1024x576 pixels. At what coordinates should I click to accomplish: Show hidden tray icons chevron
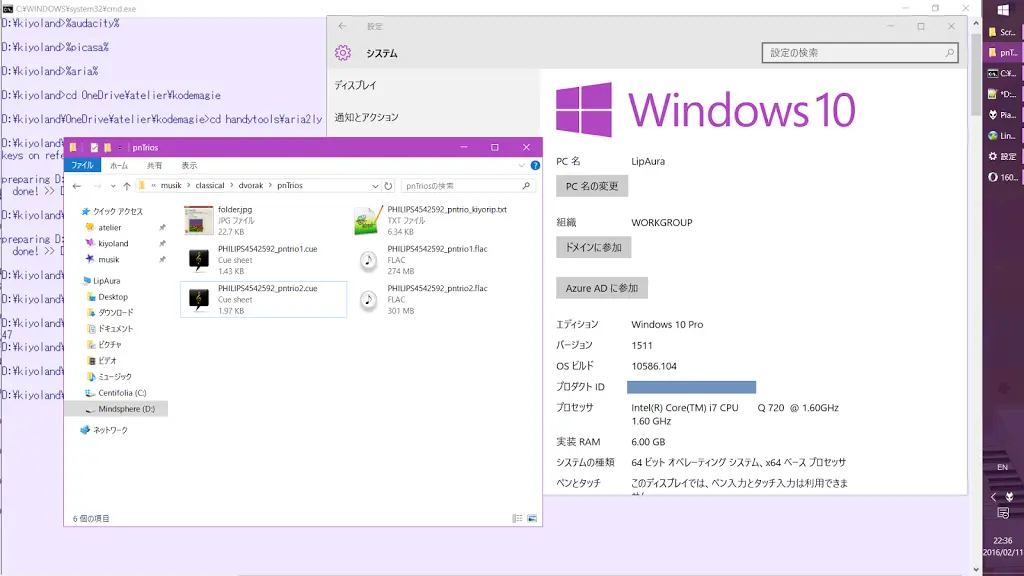click(993, 497)
